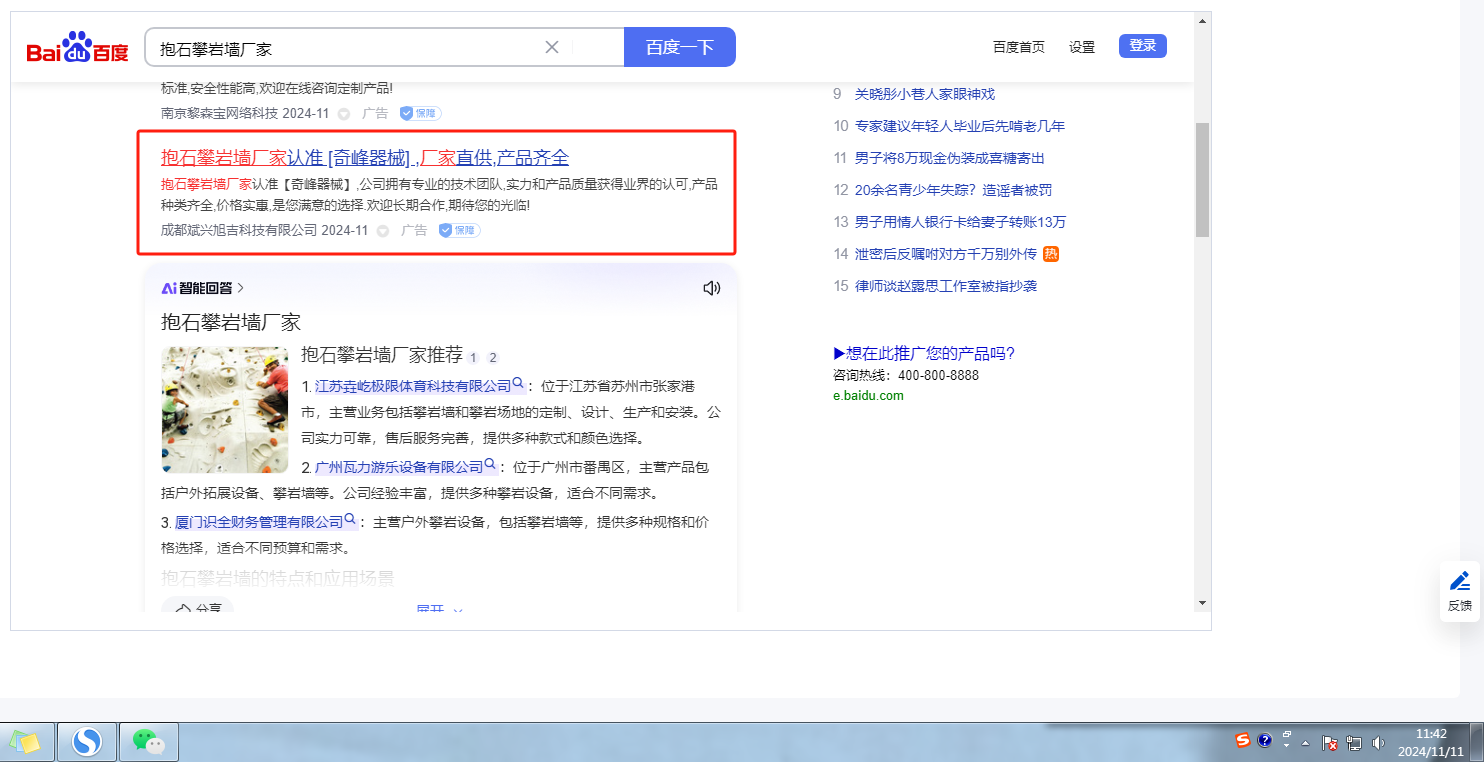Click the Sogou input method tray icon

(1242, 741)
